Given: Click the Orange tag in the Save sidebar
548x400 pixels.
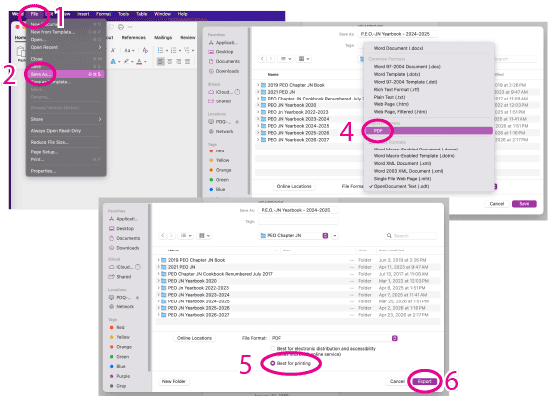Looking at the screenshot, I should pos(220,170).
